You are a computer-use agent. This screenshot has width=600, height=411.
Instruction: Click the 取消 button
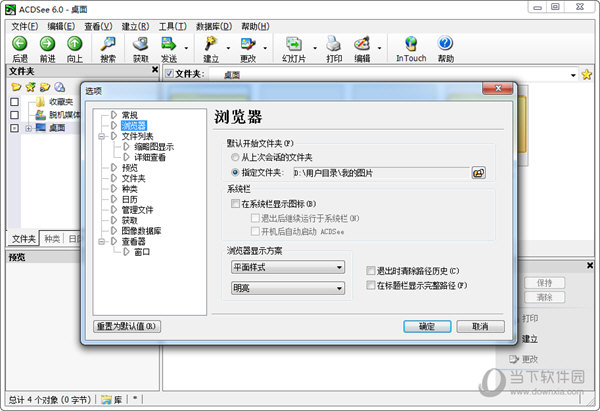pyautogui.click(x=480, y=326)
